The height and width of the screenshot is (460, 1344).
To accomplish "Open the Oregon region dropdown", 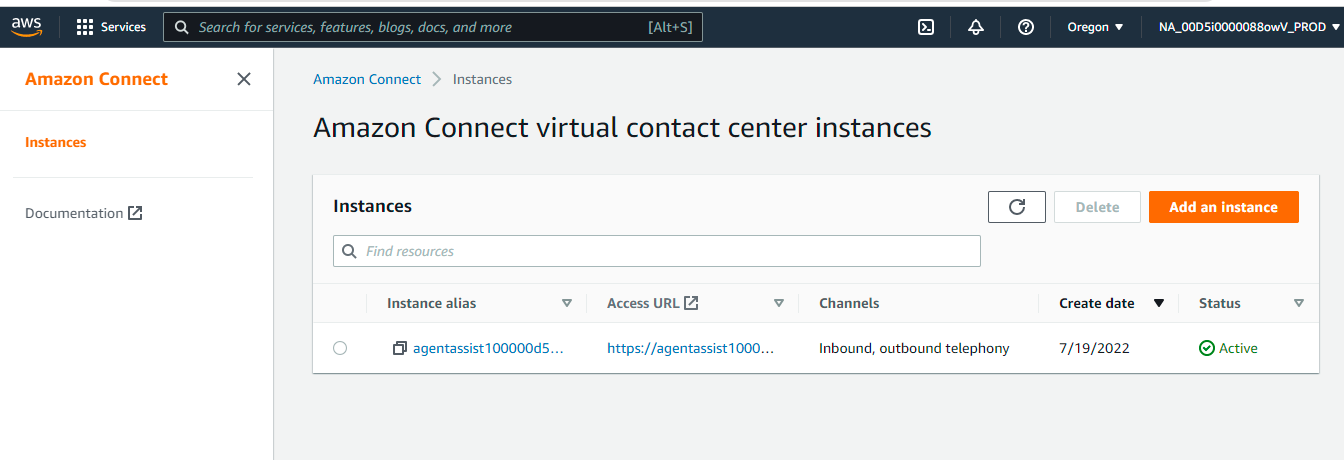I will point(1095,27).
